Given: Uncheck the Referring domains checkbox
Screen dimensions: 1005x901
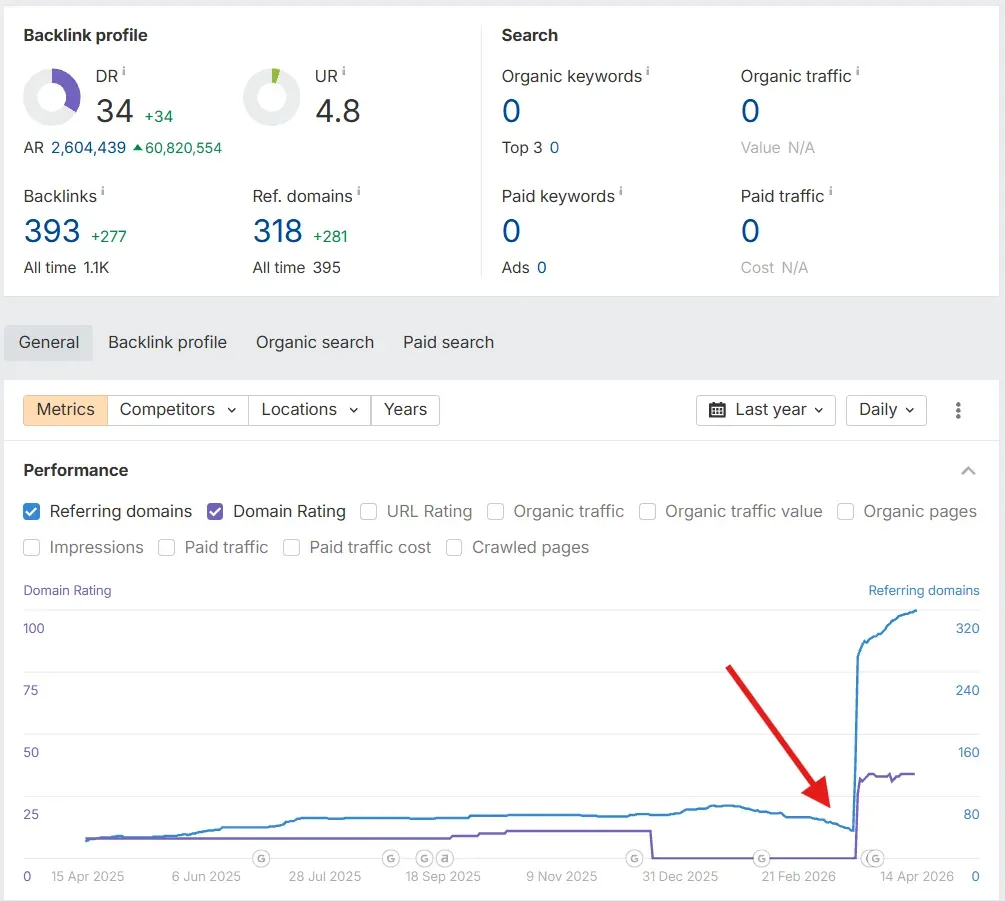Looking at the screenshot, I should click(x=32, y=512).
